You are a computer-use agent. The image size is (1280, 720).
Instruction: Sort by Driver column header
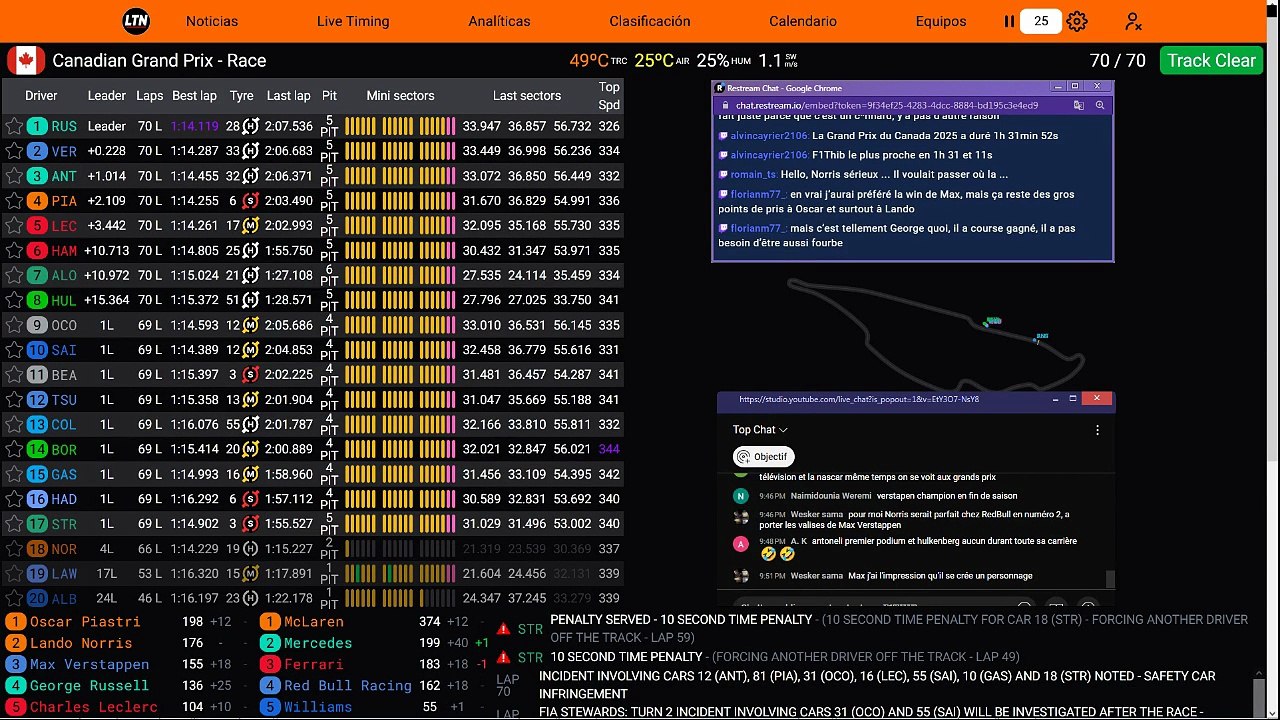pyautogui.click(x=41, y=96)
